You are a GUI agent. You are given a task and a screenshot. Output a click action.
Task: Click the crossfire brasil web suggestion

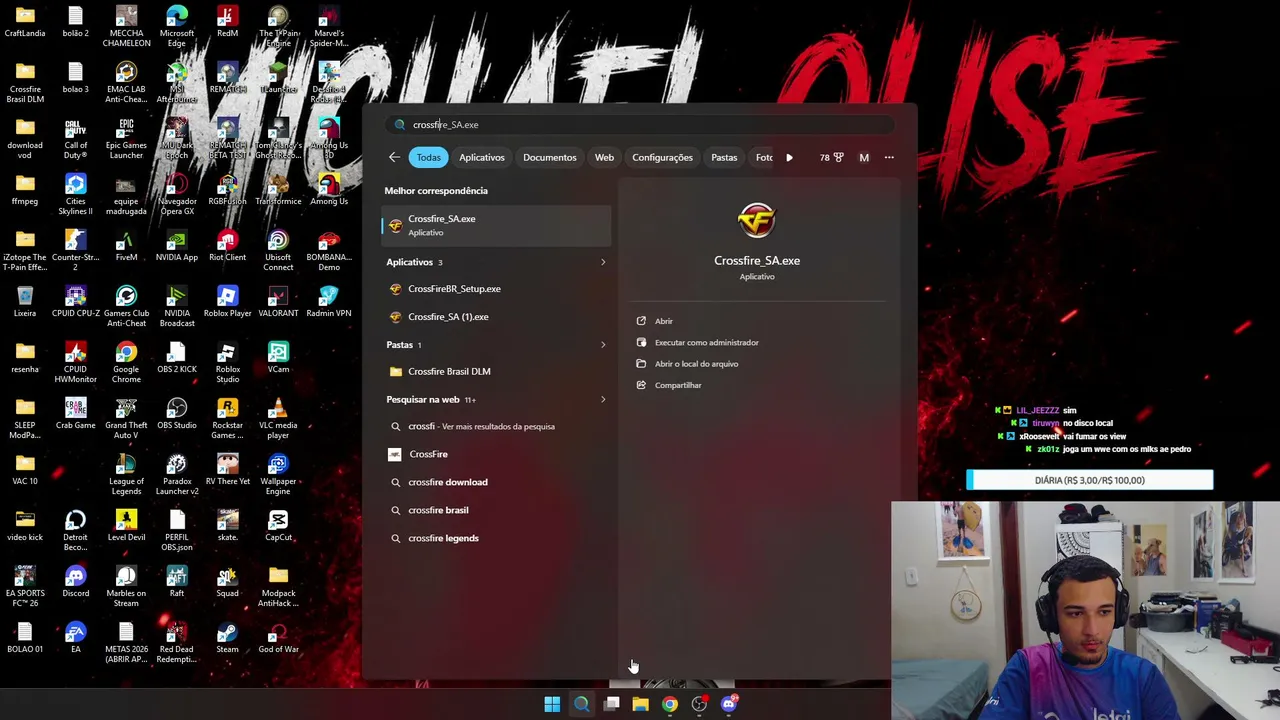(x=496, y=510)
